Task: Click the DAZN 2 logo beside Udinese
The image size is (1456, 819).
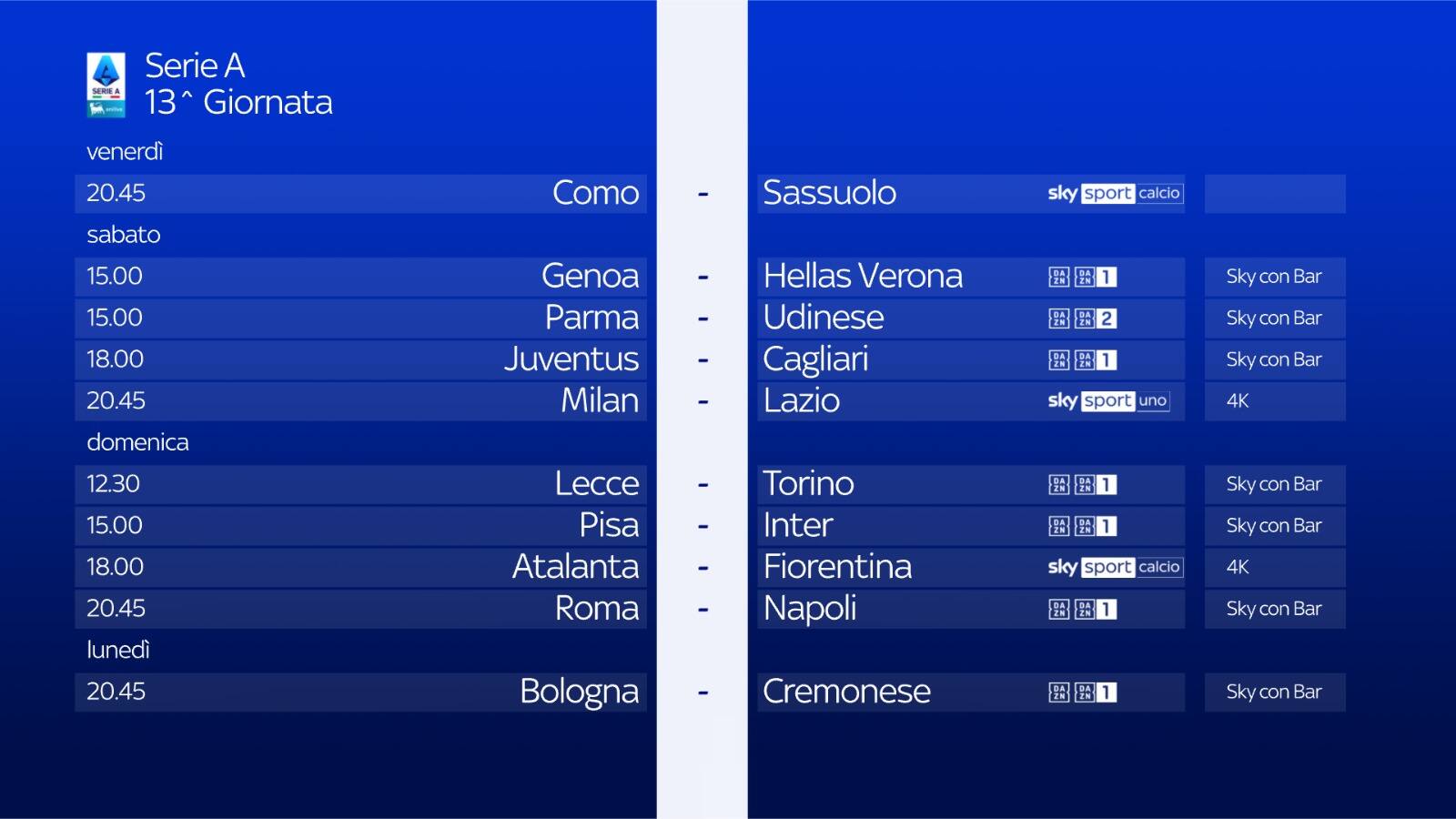Action: click(1083, 318)
